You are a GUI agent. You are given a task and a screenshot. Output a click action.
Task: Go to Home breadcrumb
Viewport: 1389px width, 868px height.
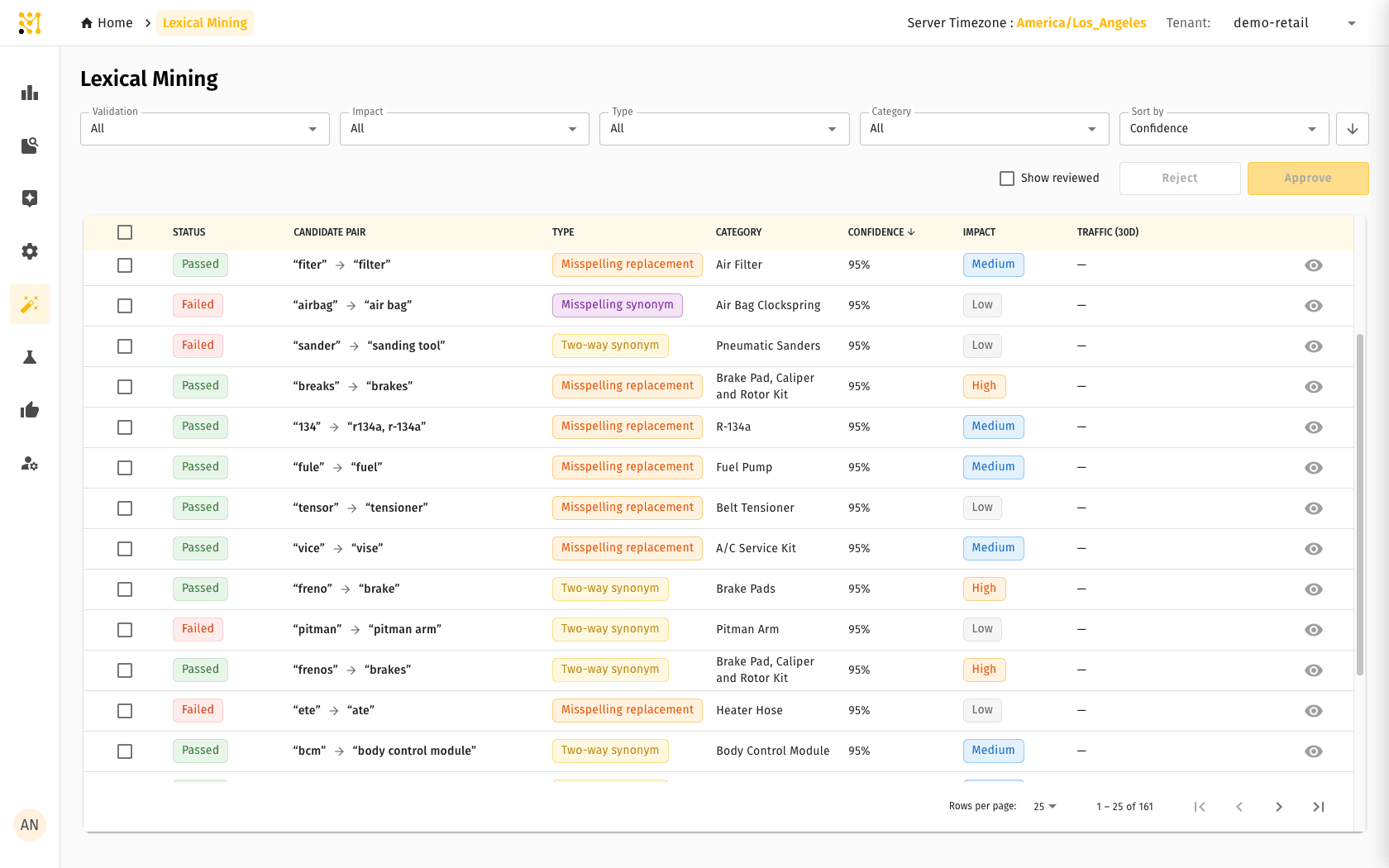coord(107,23)
